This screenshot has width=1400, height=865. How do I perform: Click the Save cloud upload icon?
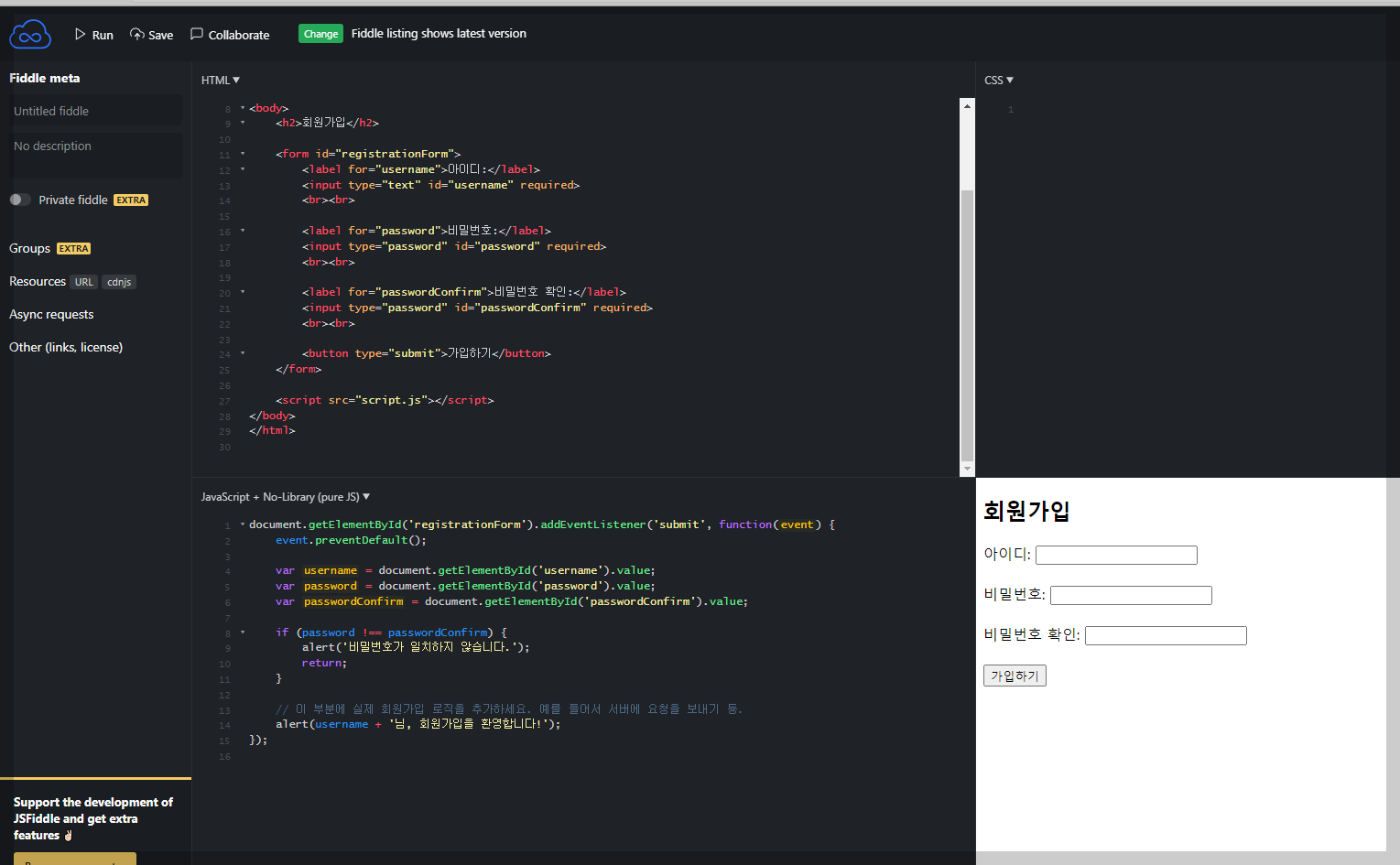click(136, 34)
